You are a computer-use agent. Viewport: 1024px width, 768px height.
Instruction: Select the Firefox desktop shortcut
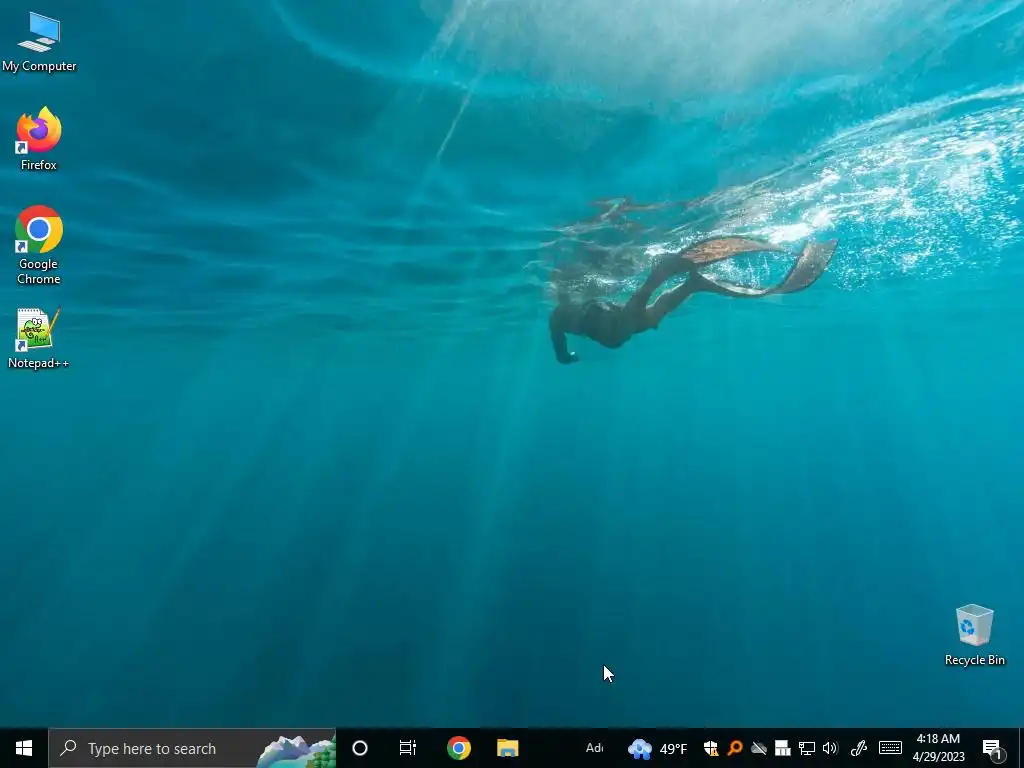pos(39,139)
